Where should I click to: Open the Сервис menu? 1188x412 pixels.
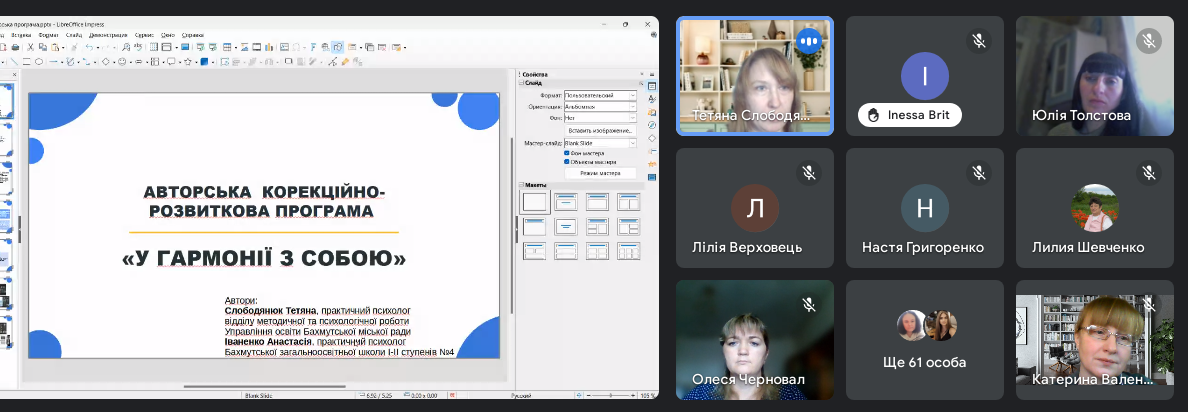pos(144,35)
